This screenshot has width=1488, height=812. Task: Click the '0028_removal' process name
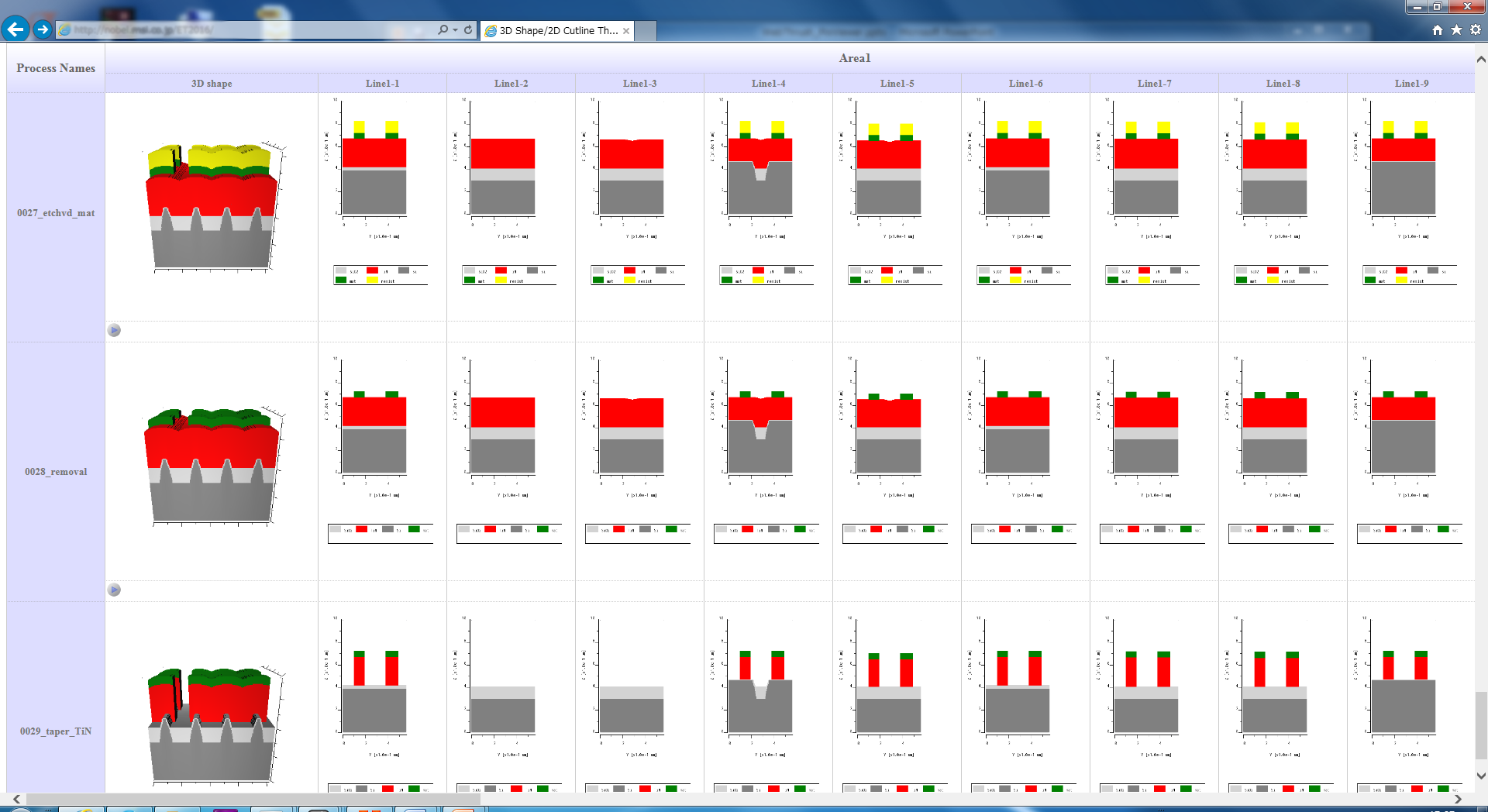point(56,472)
